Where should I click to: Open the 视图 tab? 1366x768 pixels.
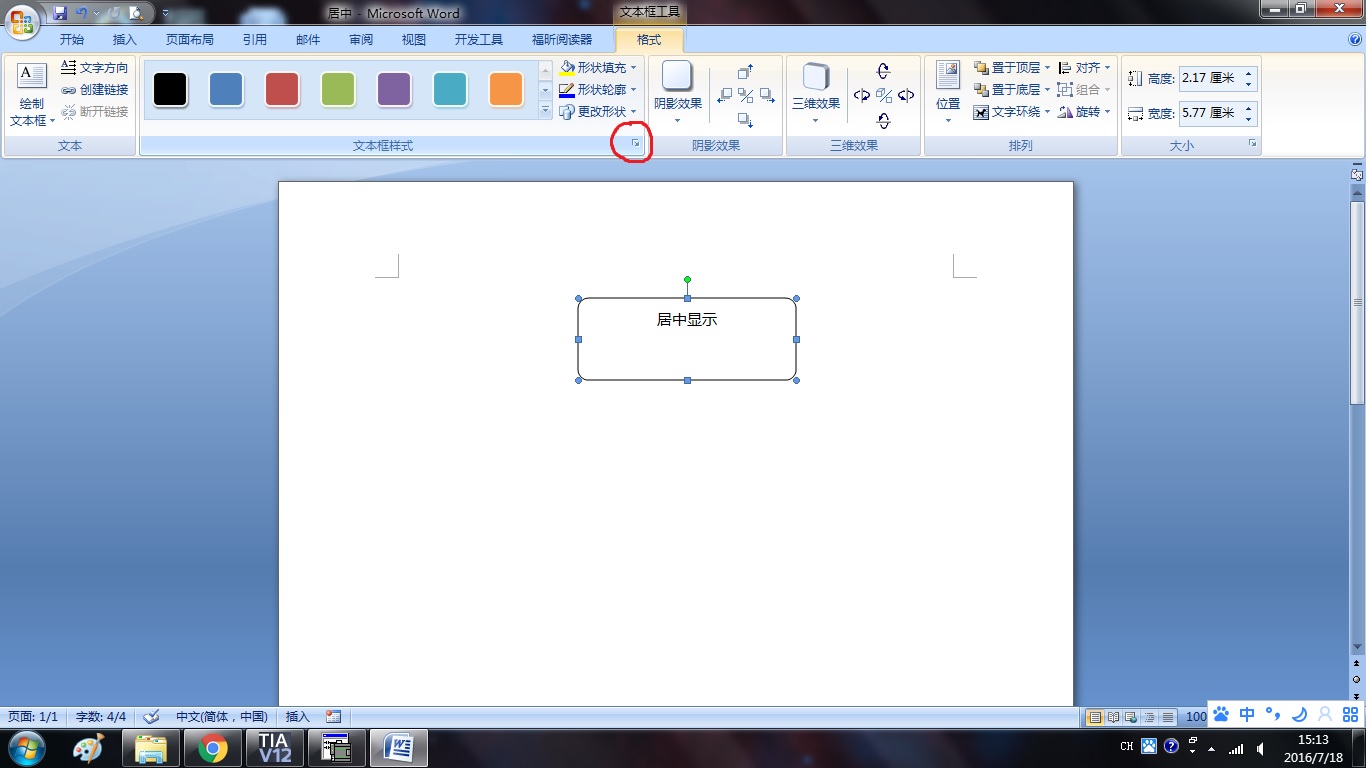tap(414, 40)
